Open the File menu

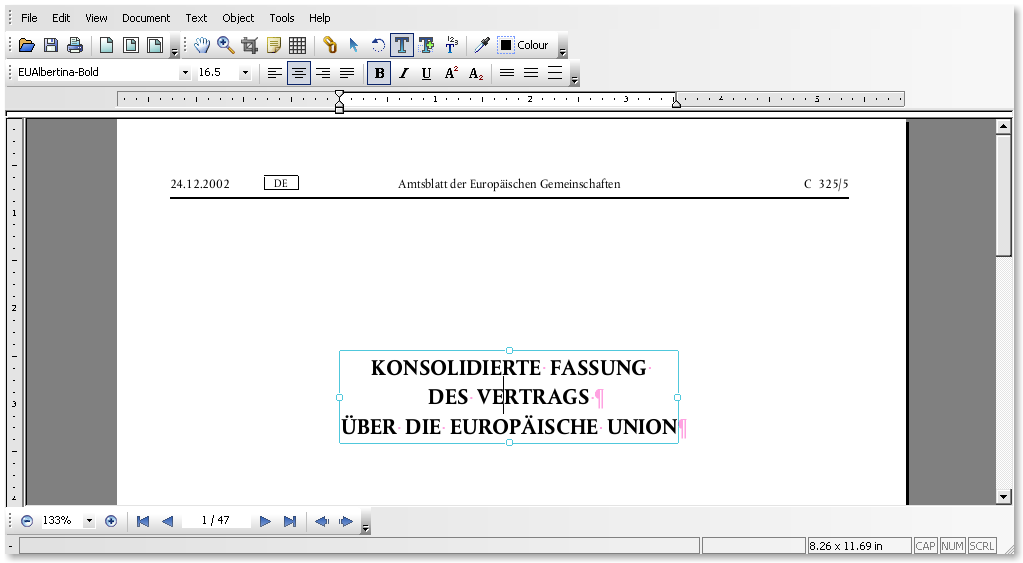pos(29,18)
